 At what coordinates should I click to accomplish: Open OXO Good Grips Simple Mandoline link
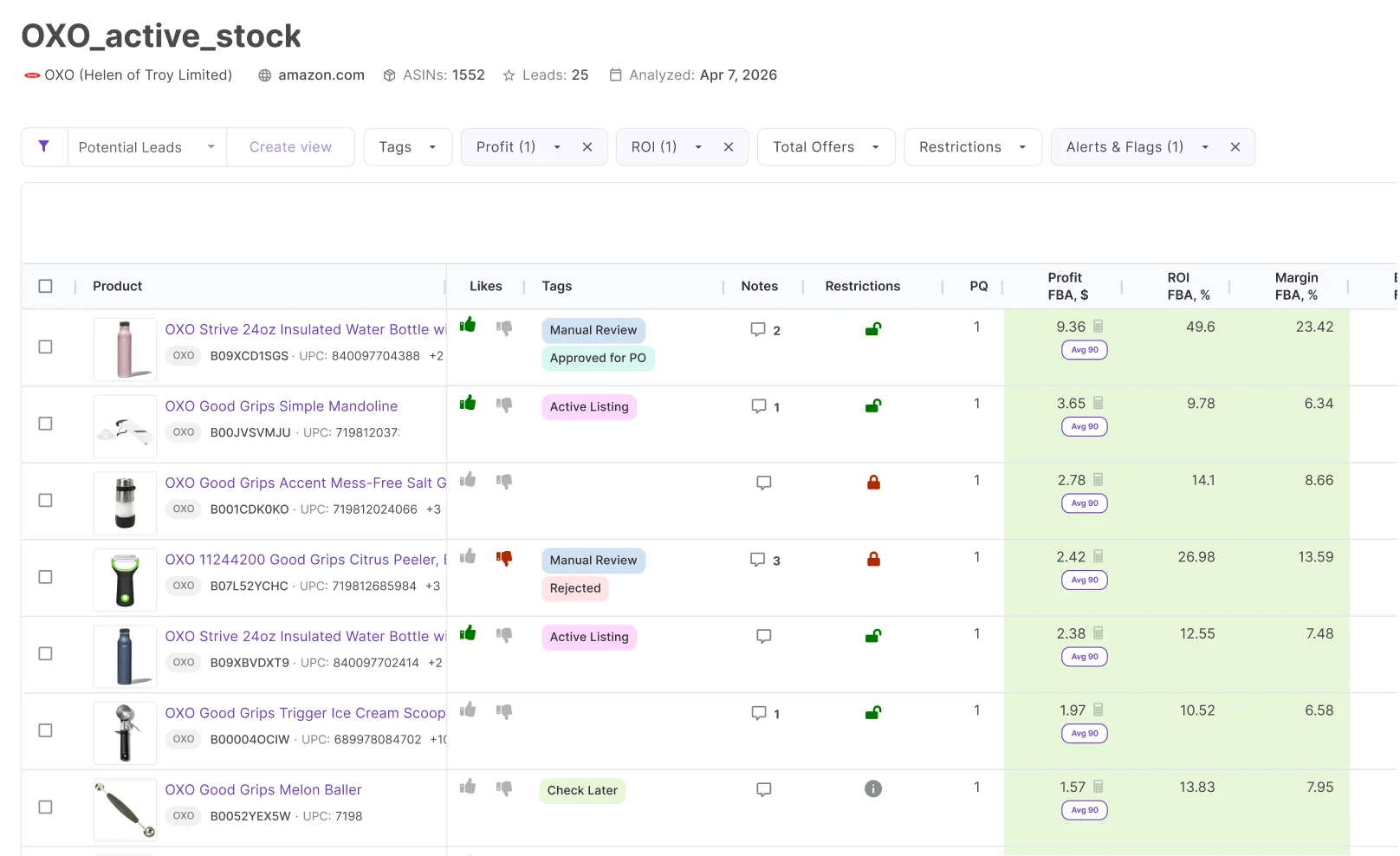(282, 406)
